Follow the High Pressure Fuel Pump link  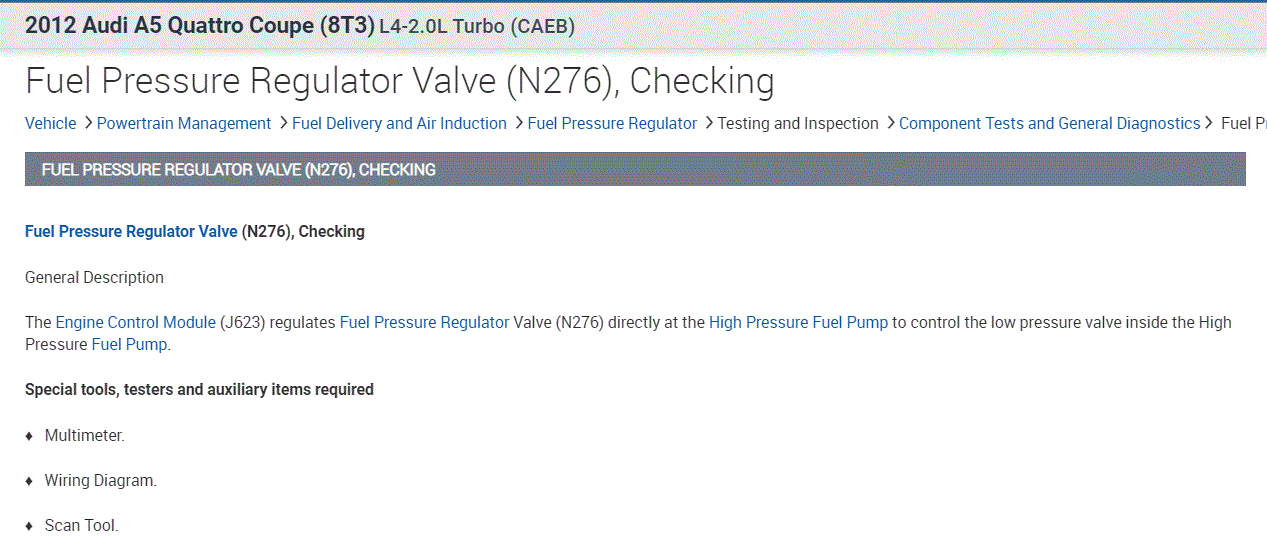(798, 323)
